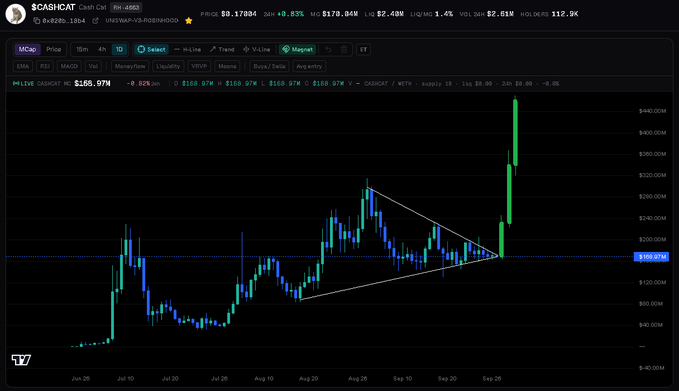Click the Jul 10 date axis label

pyautogui.click(x=126, y=378)
